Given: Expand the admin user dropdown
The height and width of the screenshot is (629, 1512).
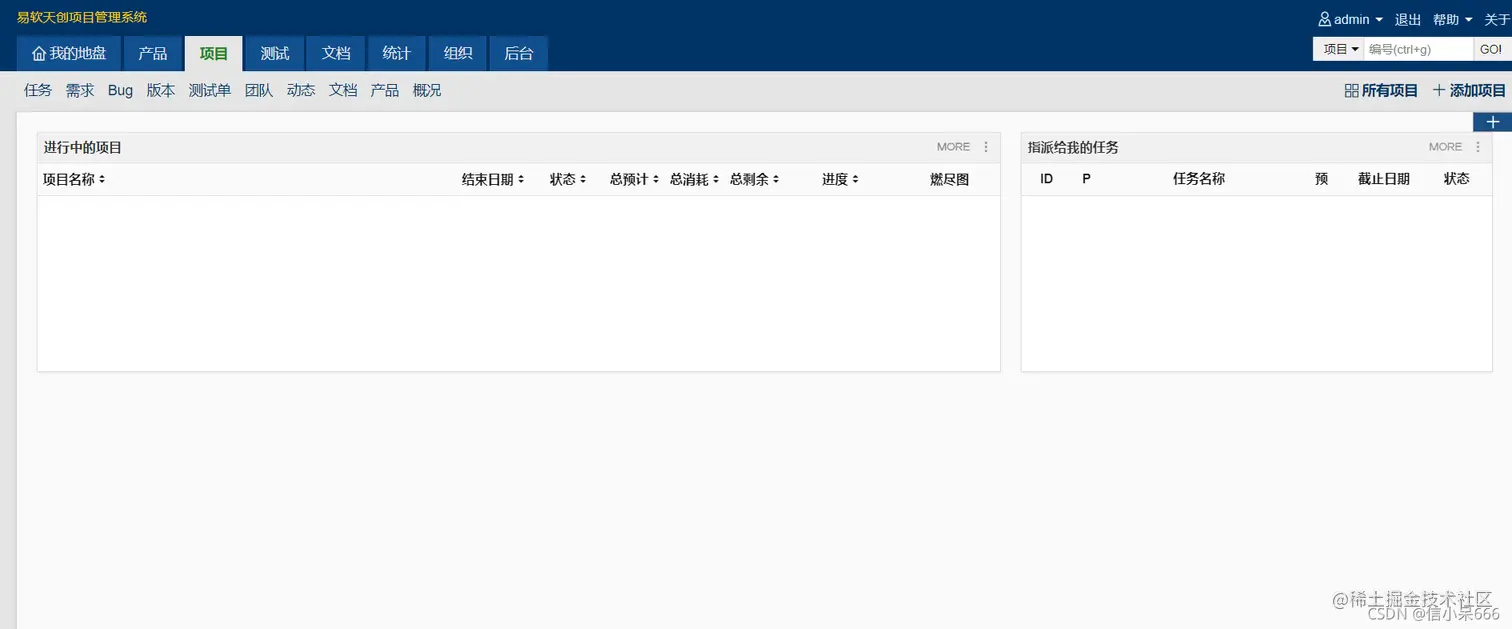Looking at the screenshot, I should 1351,19.
